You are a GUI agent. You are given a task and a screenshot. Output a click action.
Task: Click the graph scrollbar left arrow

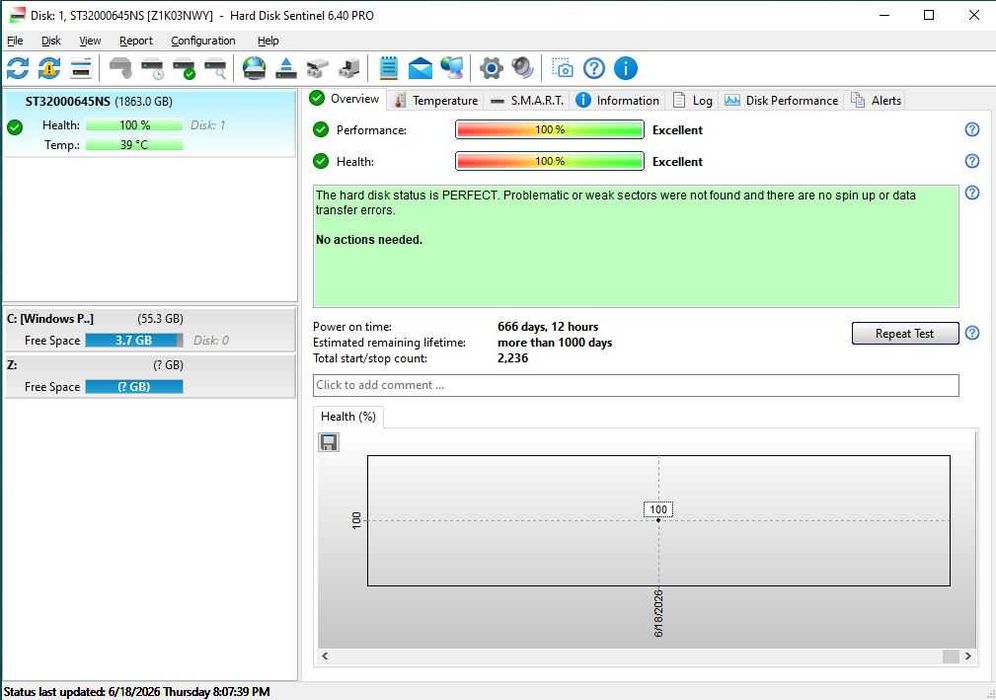click(x=325, y=656)
